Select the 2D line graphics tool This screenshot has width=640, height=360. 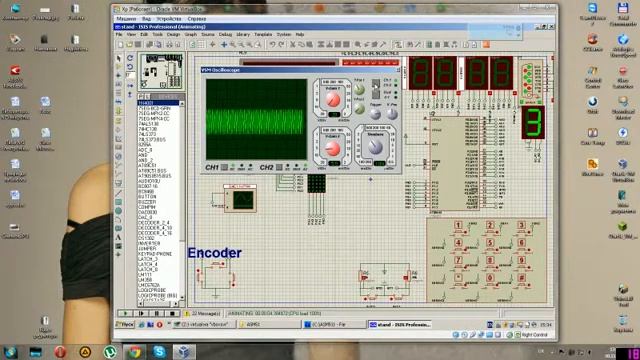click(118, 193)
